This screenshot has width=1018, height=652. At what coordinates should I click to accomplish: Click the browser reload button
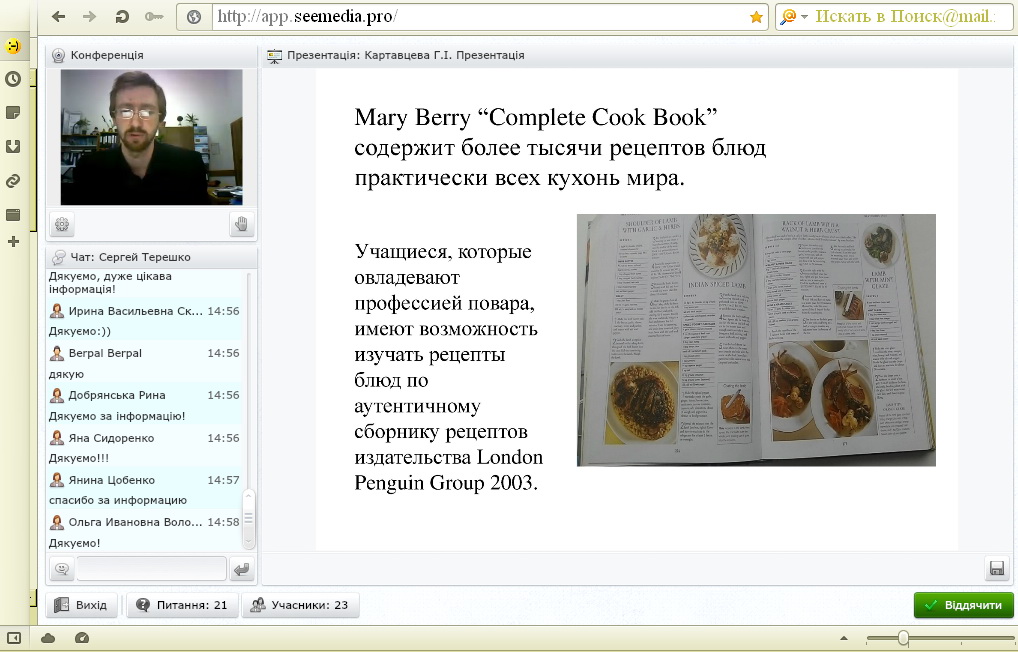point(122,16)
